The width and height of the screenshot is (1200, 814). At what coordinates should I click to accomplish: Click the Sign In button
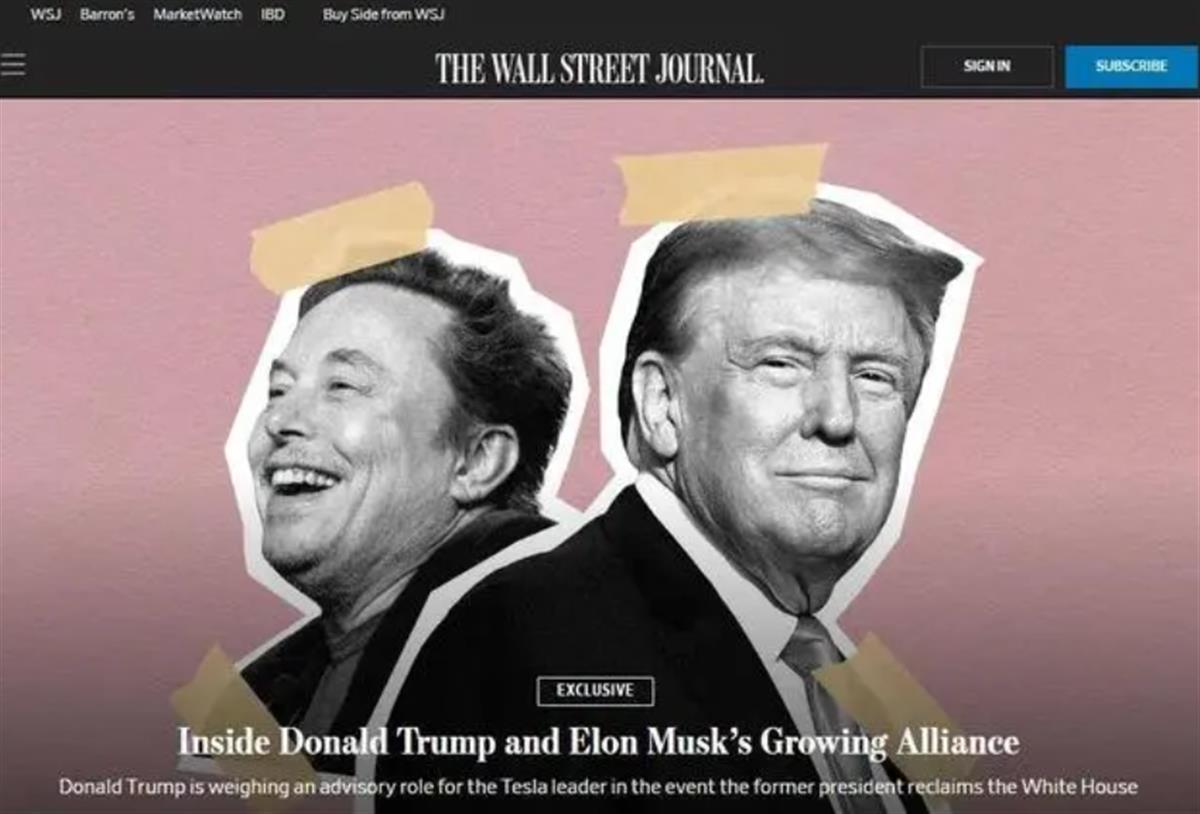(987, 66)
